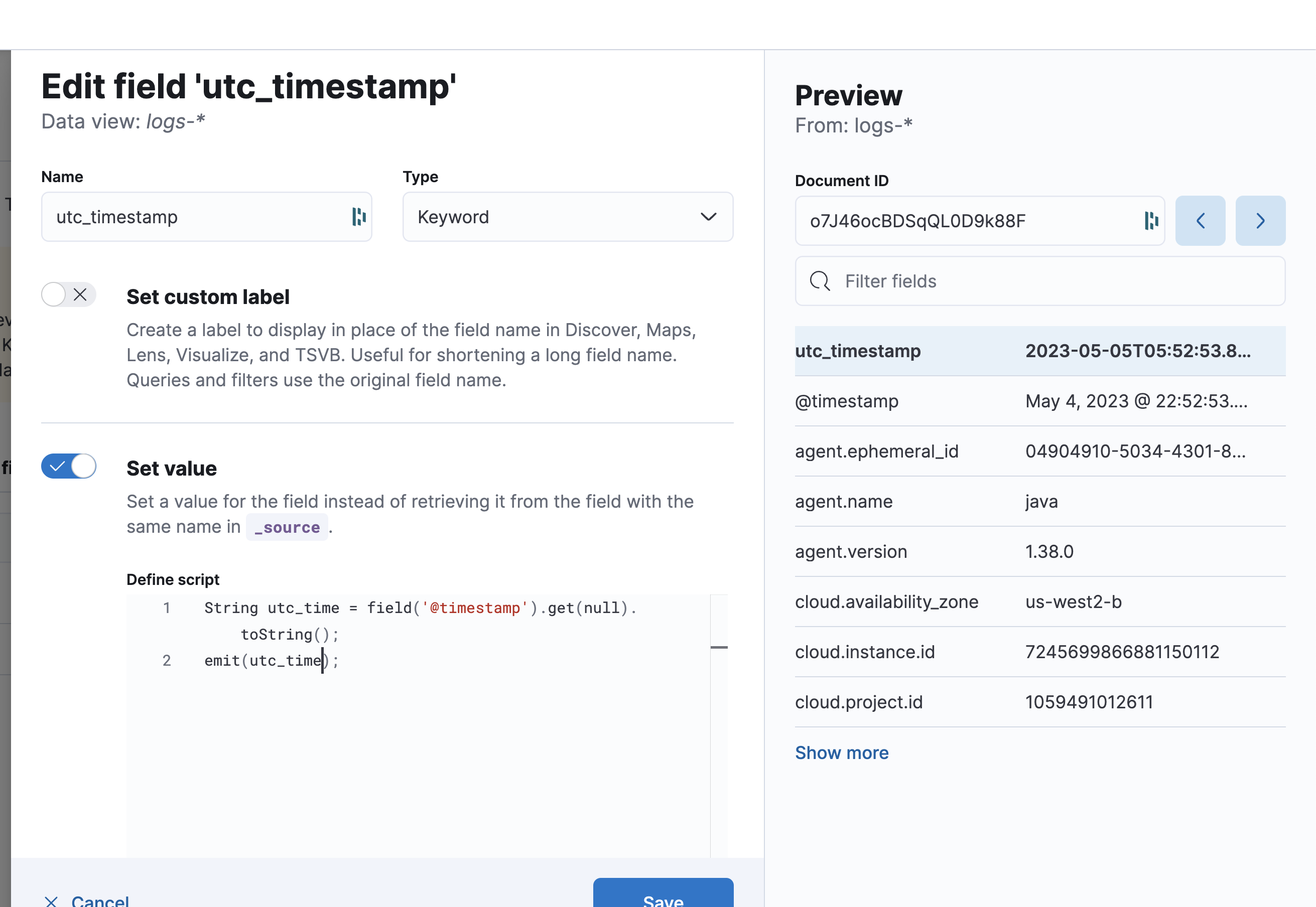Click Show more in the preview list
The image size is (1316, 907).
(x=841, y=752)
